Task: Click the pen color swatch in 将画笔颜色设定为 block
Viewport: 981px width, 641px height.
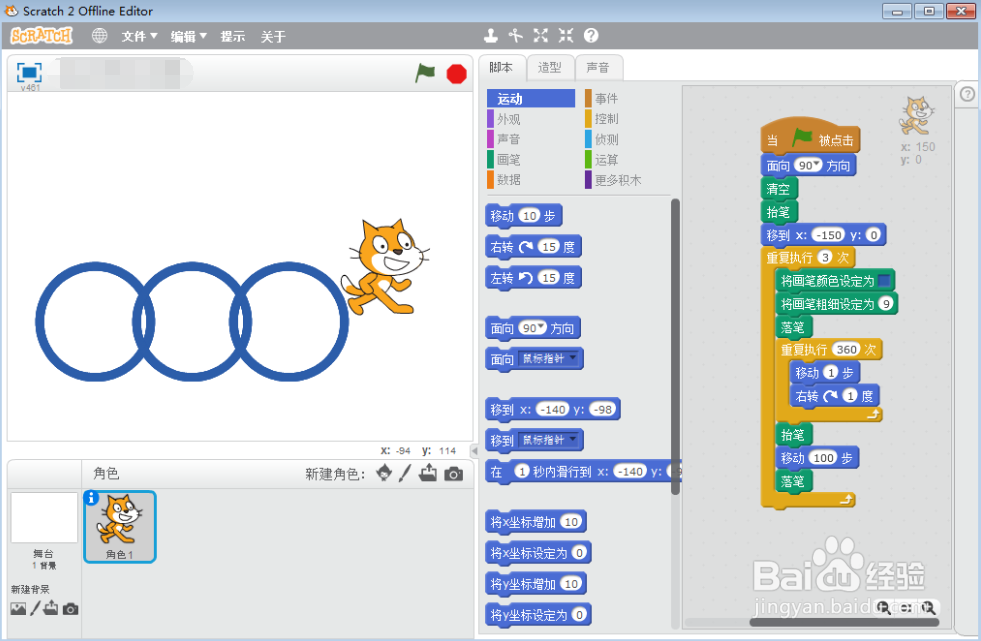Action: click(884, 280)
